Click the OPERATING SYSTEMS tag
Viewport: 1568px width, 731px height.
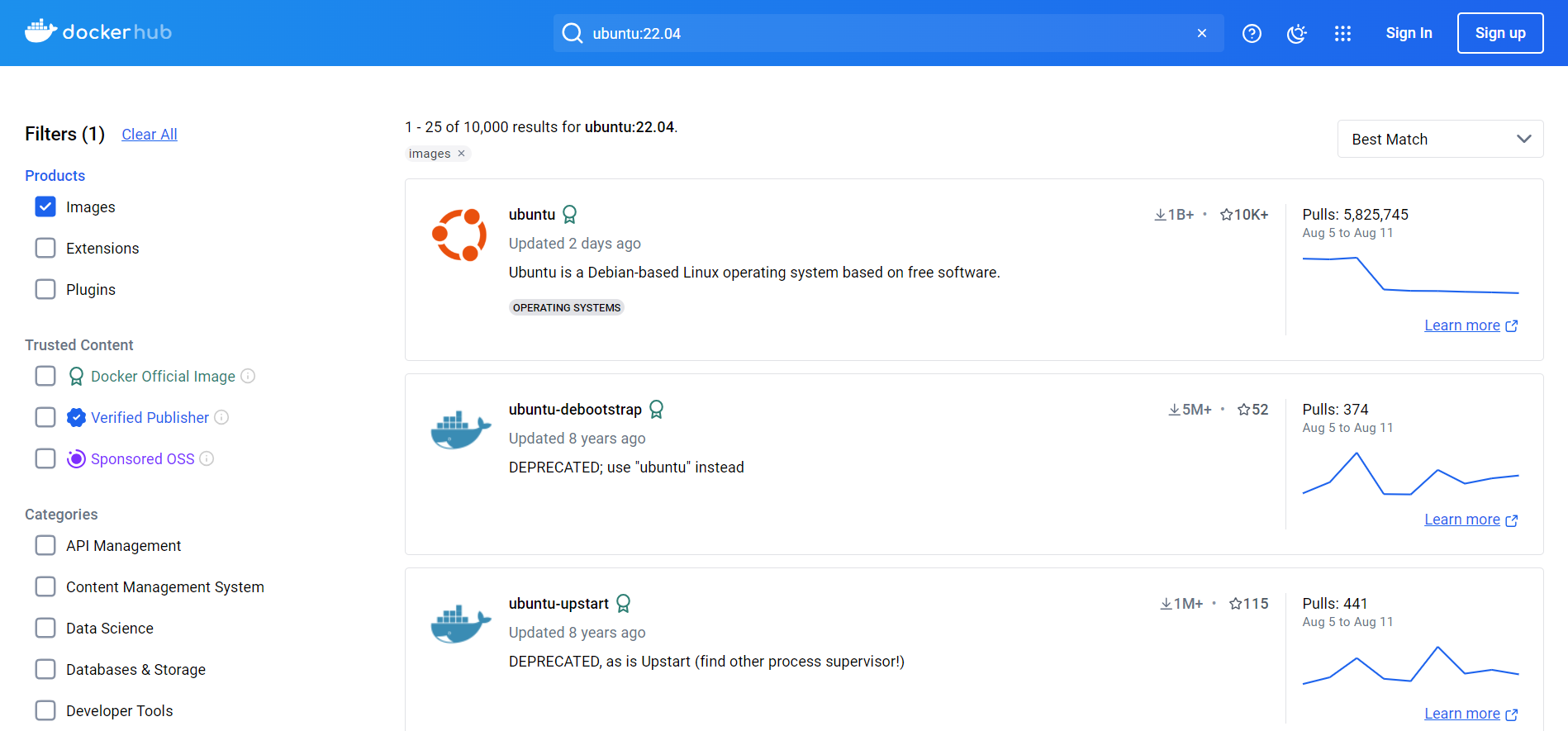(x=567, y=307)
